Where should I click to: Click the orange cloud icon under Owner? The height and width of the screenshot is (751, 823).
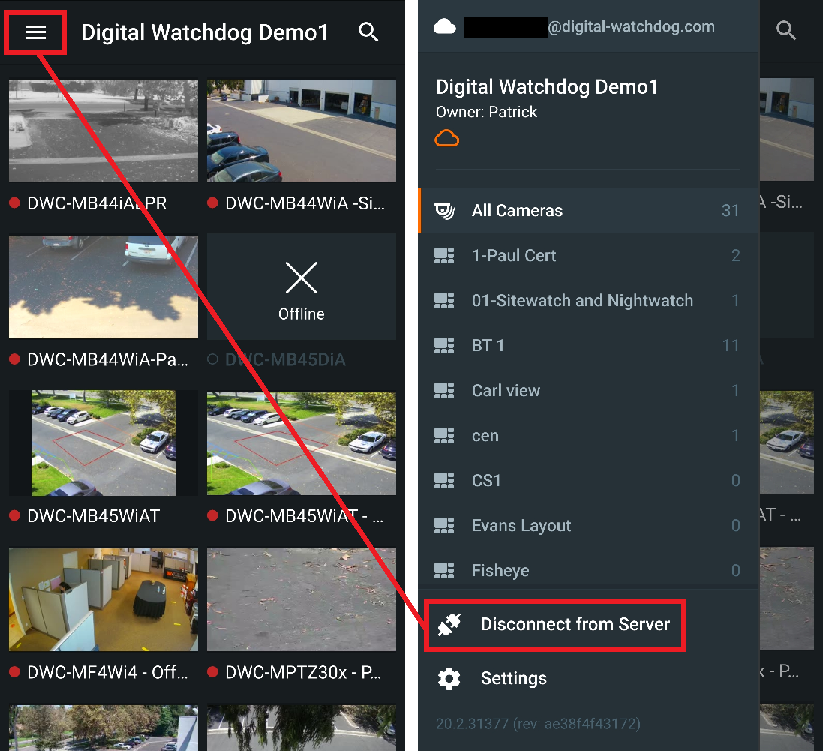(x=447, y=138)
